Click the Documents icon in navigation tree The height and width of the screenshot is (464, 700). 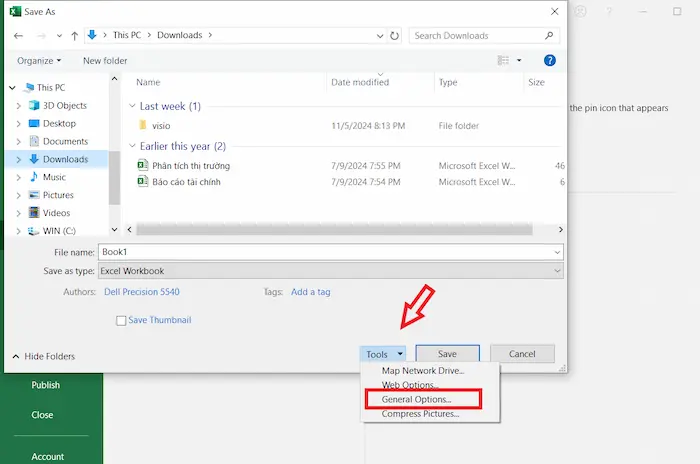point(34,141)
